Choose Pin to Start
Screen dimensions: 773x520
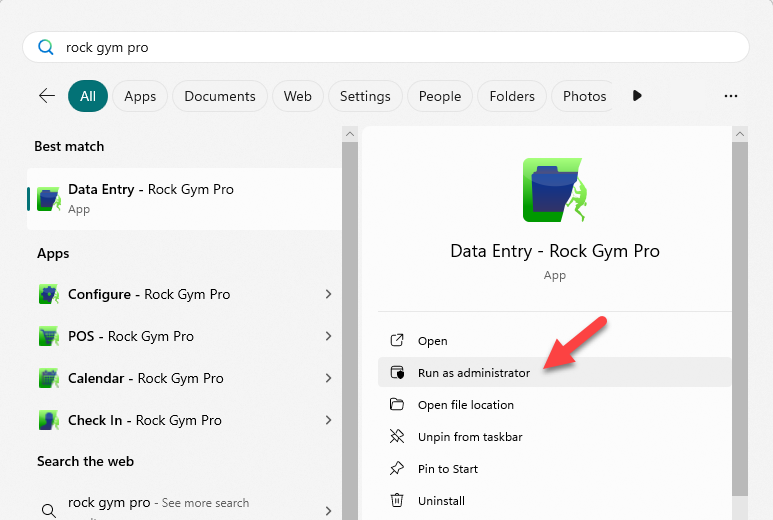tap(555, 469)
